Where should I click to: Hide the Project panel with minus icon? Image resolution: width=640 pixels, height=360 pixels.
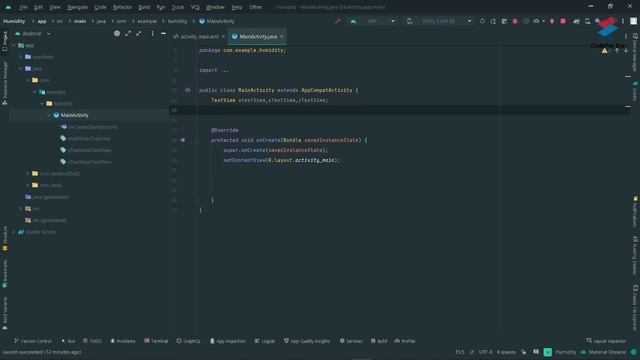click(x=163, y=33)
